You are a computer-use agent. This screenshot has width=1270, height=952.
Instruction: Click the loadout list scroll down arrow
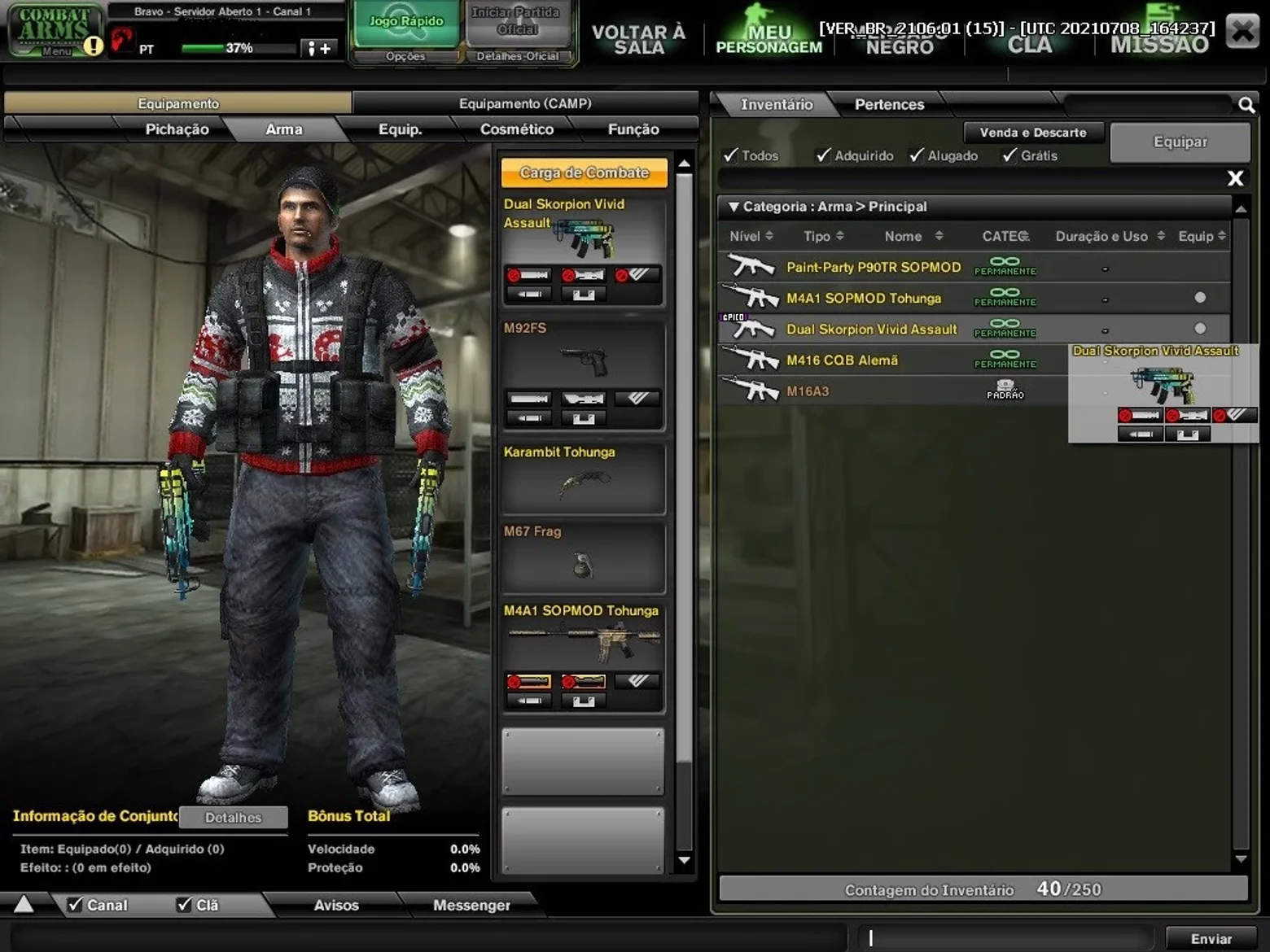[685, 860]
